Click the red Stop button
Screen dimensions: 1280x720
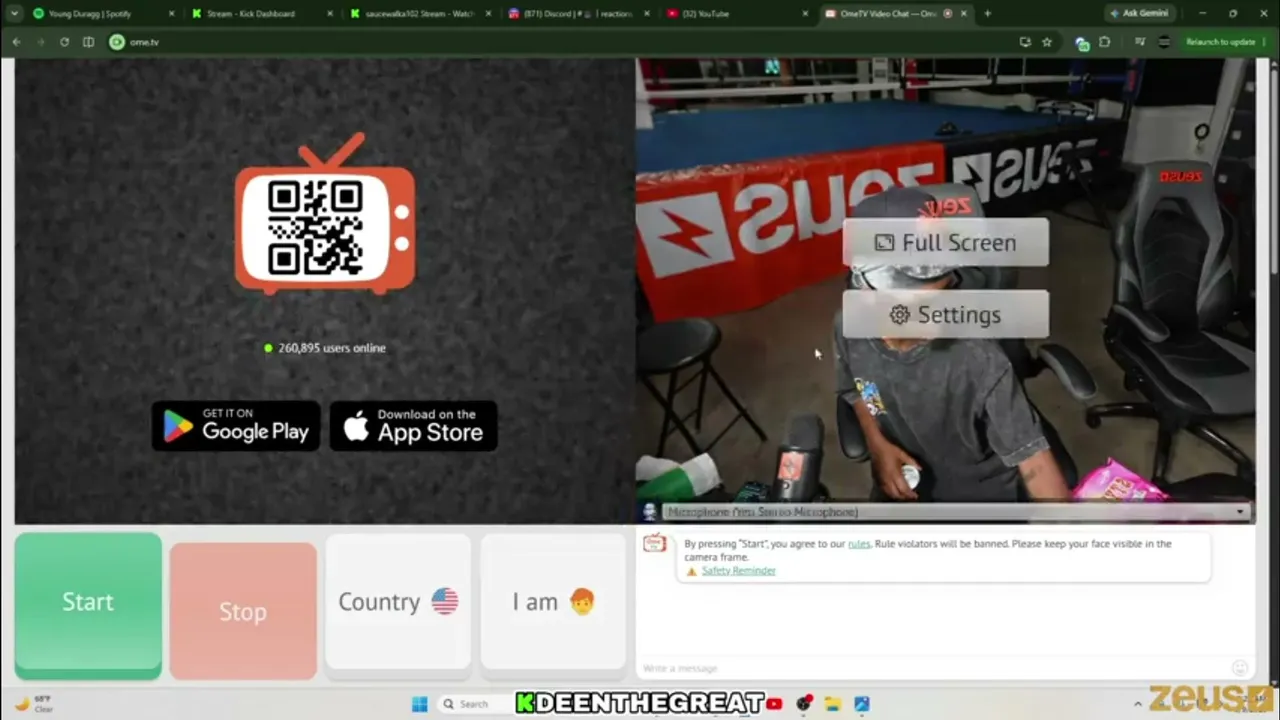pyautogui.click(x=243, y=611)
